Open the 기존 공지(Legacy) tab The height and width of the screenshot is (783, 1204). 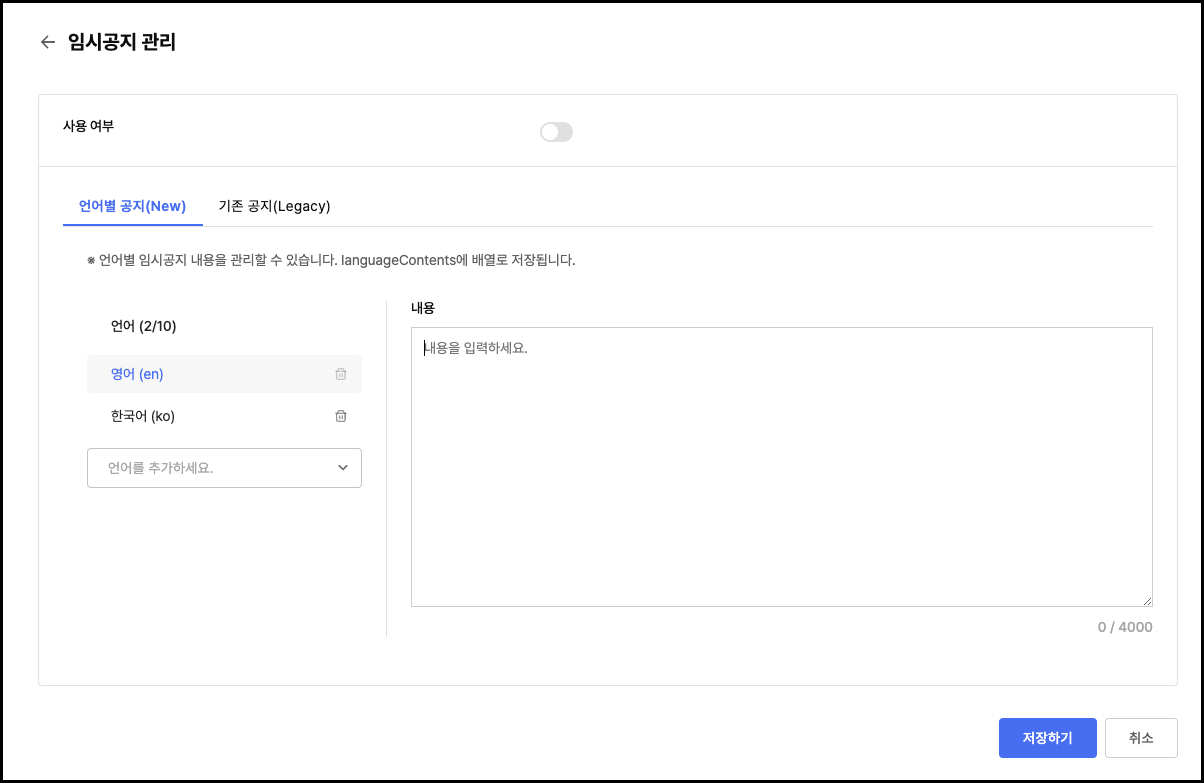(274, 206)
